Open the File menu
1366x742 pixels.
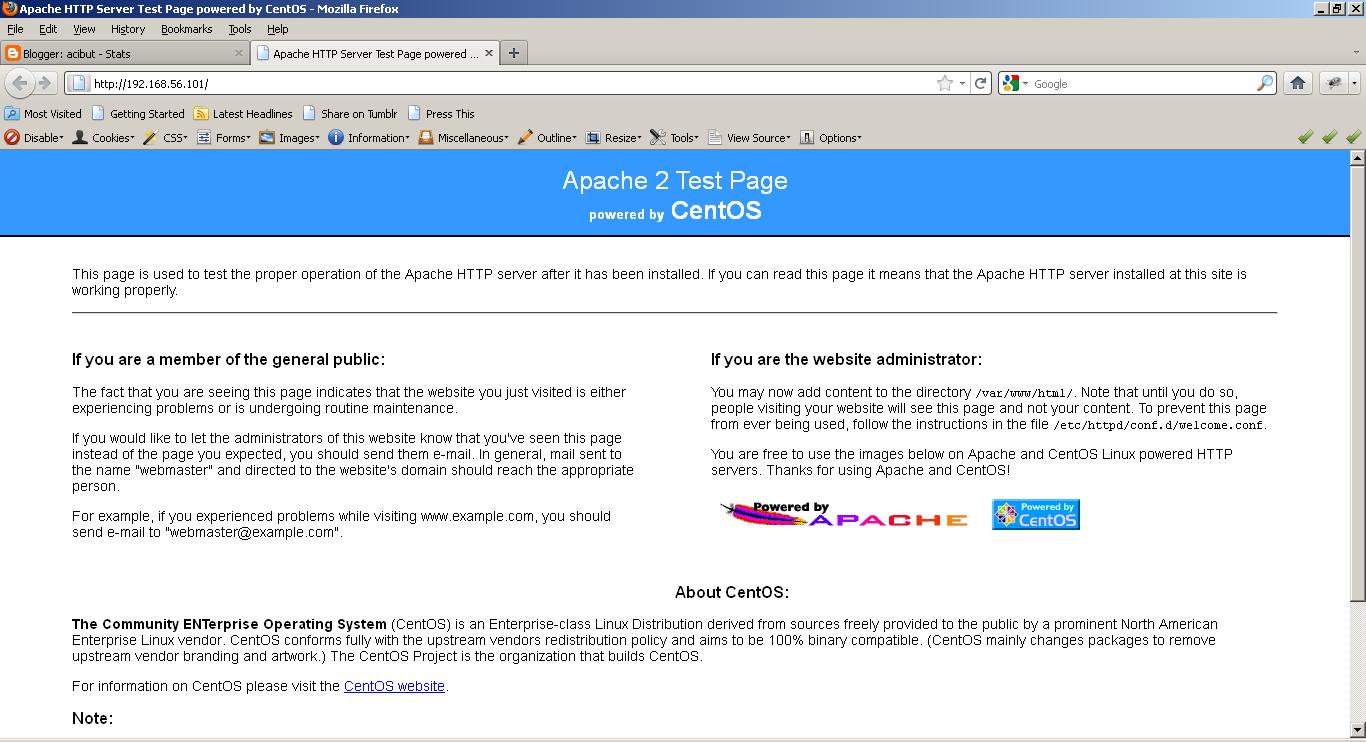coord(15,29)
